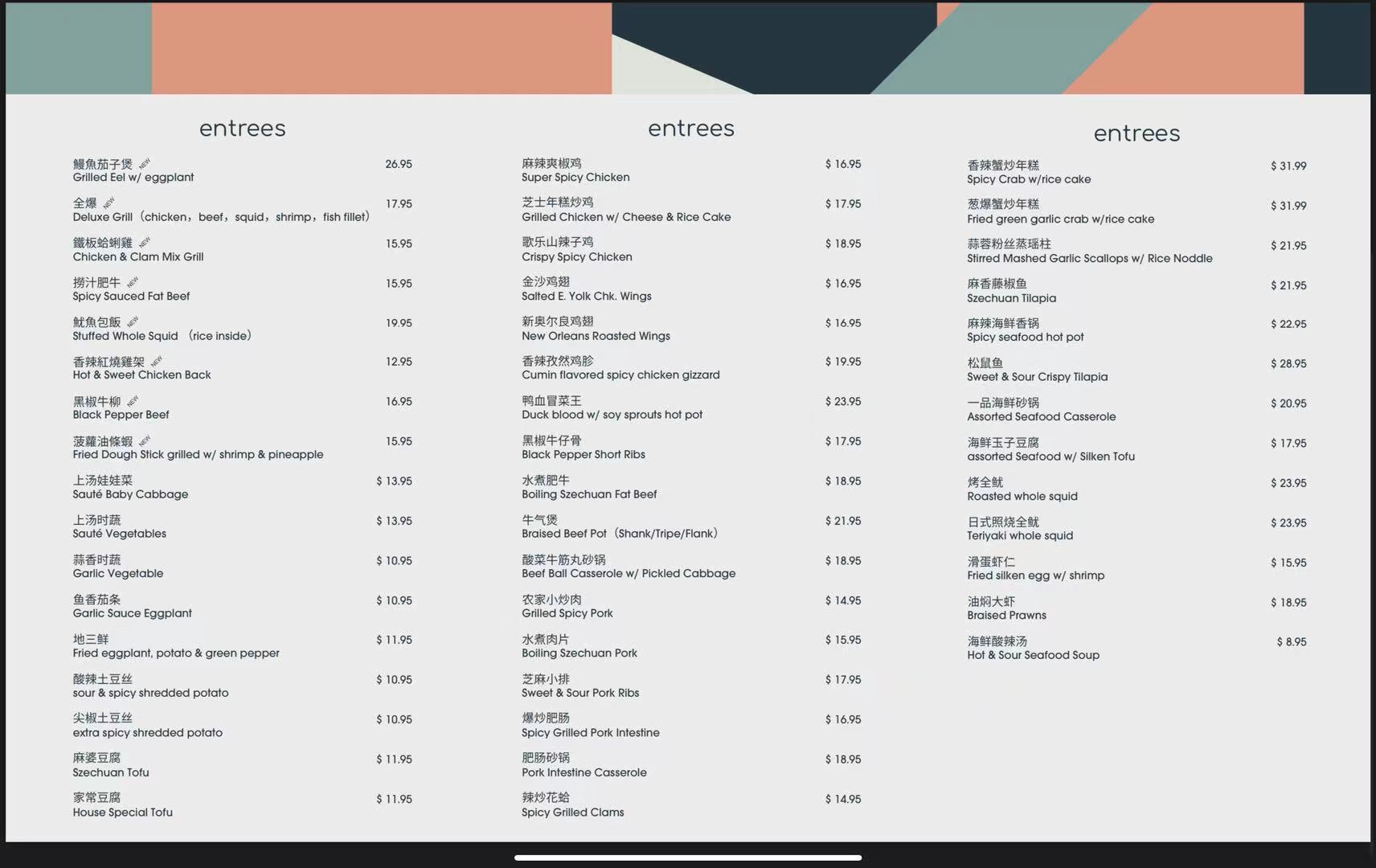Tap the new badge beside Black Pepper Beef
Image resolution: width=1376 pixels, height=868 pixels.
coord(133,400)
